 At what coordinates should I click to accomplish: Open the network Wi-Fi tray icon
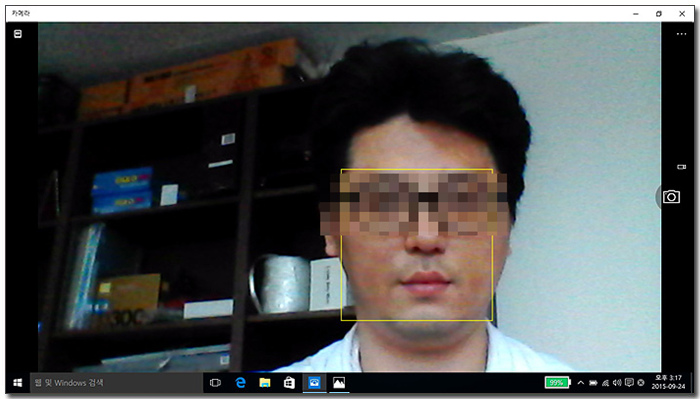605,382
